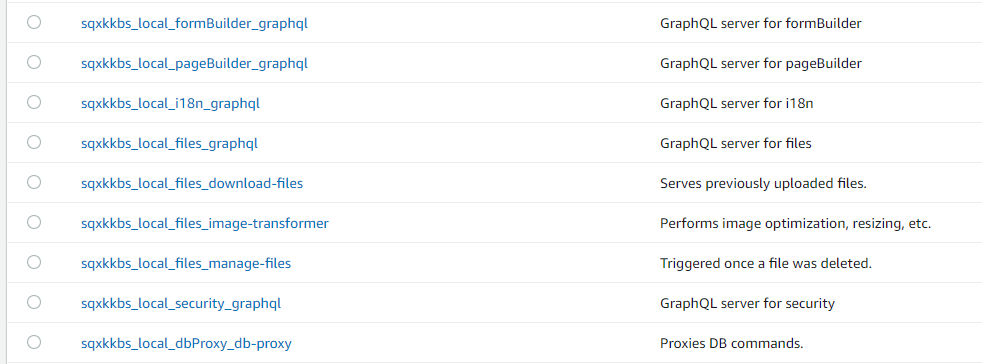Choose the files_download-files row radio button
This screenshot has width=982, height=364.
coord(34,182)
